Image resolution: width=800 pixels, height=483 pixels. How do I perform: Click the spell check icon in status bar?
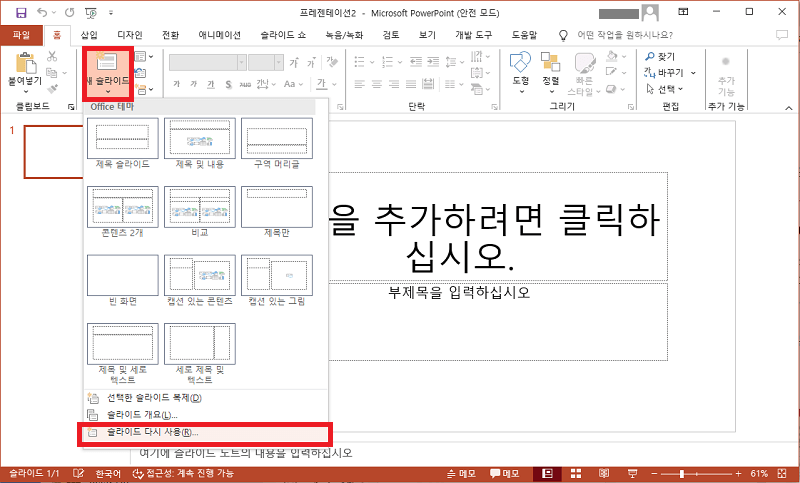78,473
